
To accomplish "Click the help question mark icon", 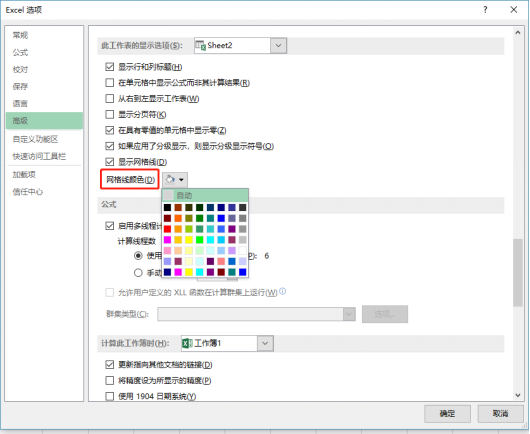I will [x=485, y=10].
